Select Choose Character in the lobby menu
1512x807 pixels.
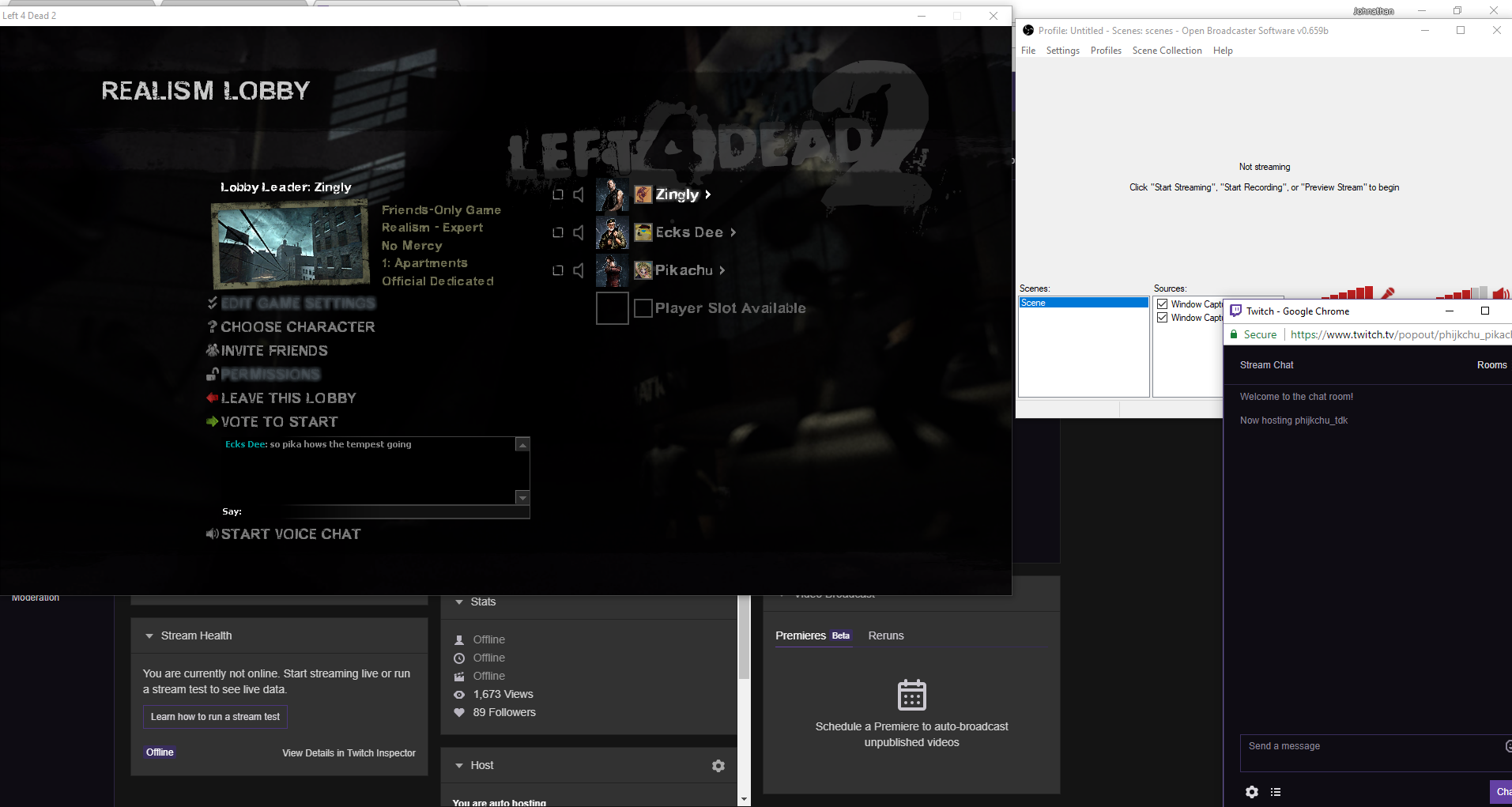(298, 327)
